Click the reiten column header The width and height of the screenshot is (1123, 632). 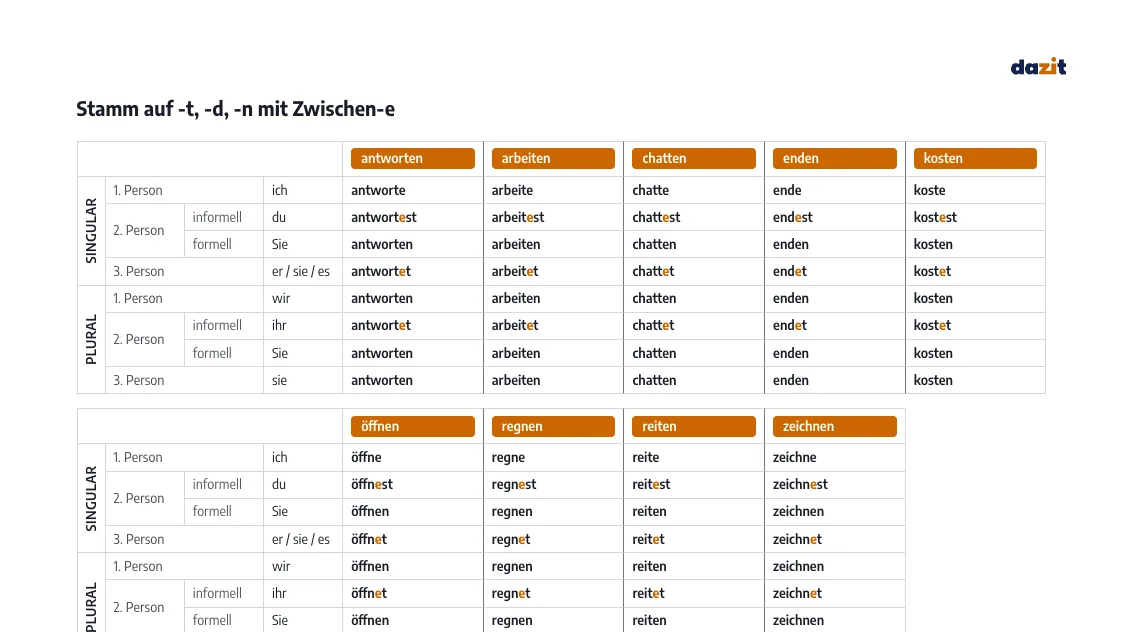693,426
